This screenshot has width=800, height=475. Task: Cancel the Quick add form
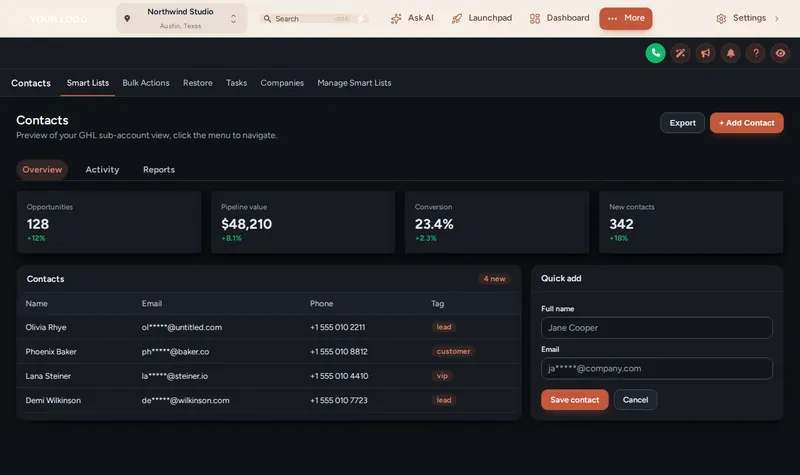635,400
